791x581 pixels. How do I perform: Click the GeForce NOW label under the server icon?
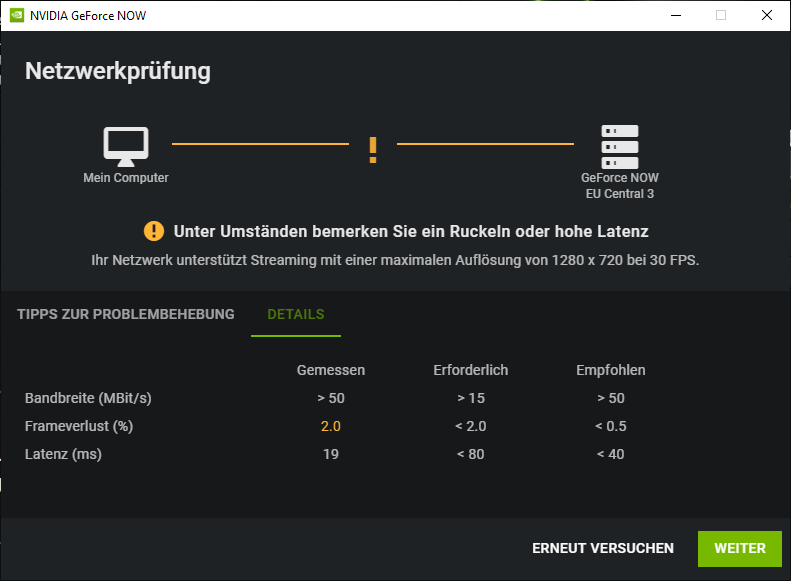[619, 178]
